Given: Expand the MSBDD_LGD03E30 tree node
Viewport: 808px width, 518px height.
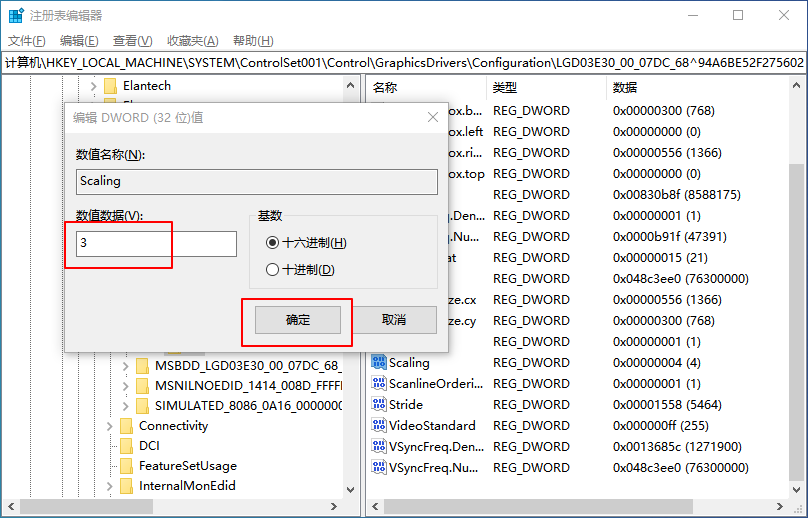Looking at the screenshot, I should (125, 366).
